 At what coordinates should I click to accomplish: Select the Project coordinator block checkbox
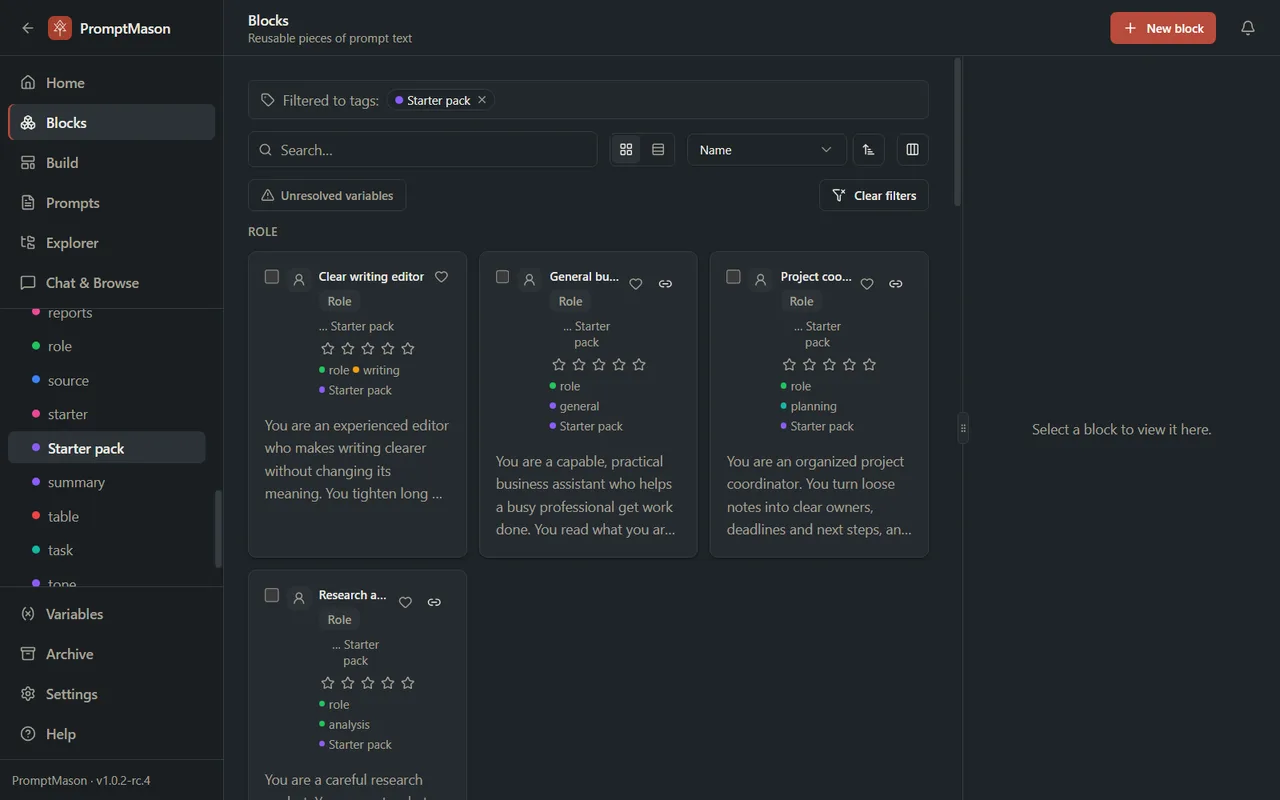(x=733, y=276)
